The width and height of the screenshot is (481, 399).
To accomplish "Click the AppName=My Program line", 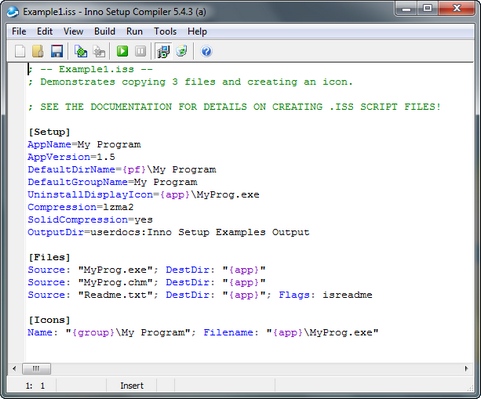I will (84, 145).
